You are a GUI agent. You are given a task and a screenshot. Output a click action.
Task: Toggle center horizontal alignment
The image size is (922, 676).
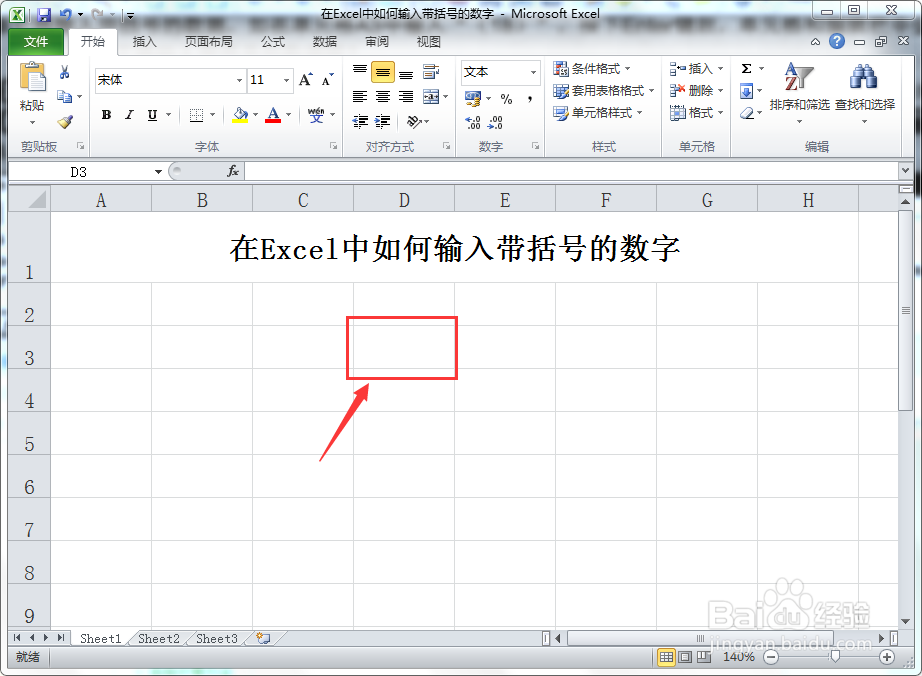pos(383,96)
